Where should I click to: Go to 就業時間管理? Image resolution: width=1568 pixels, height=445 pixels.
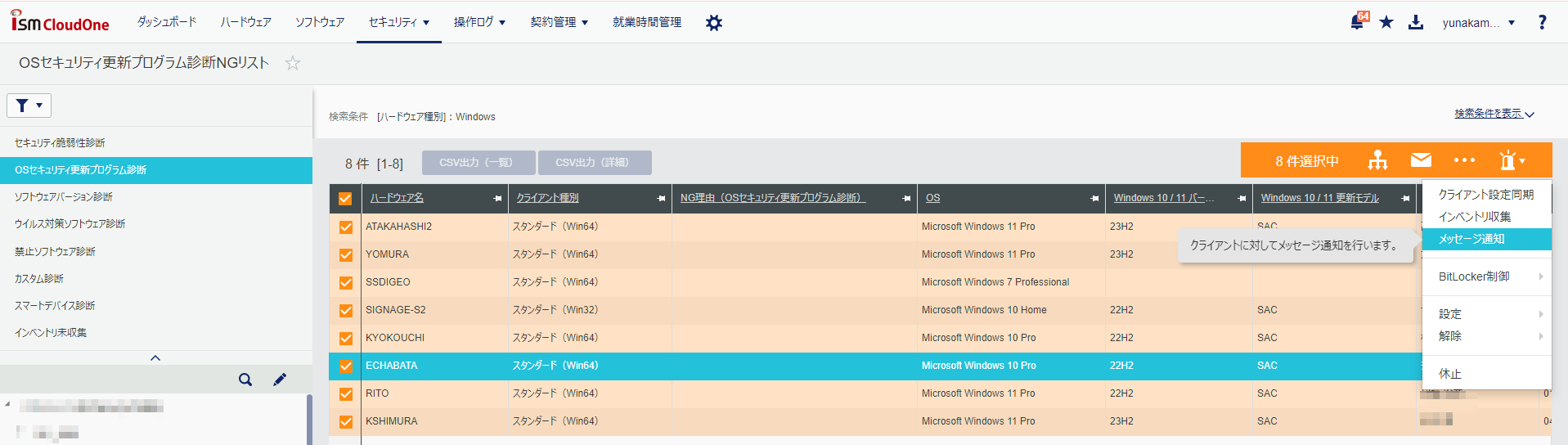click(647, 22)
